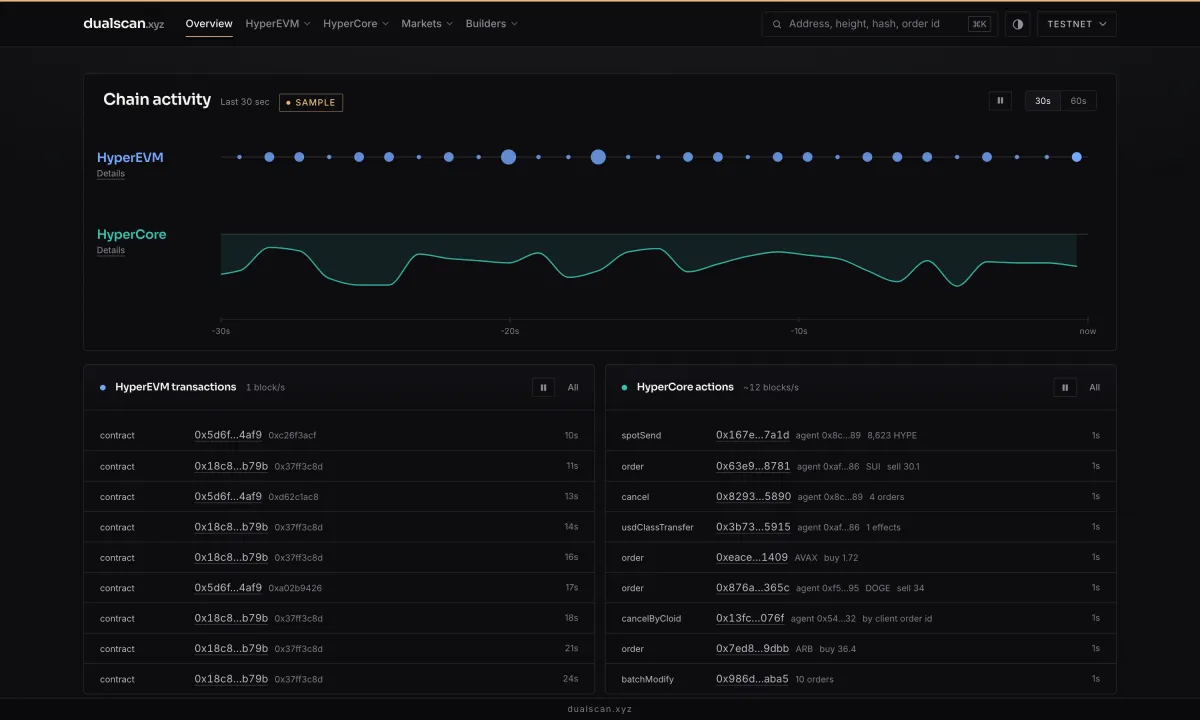Pause the HyperEVM transactions feed
Viewport: 1200px width, 720px height.
pyautogui.click(x=543, y=387)
